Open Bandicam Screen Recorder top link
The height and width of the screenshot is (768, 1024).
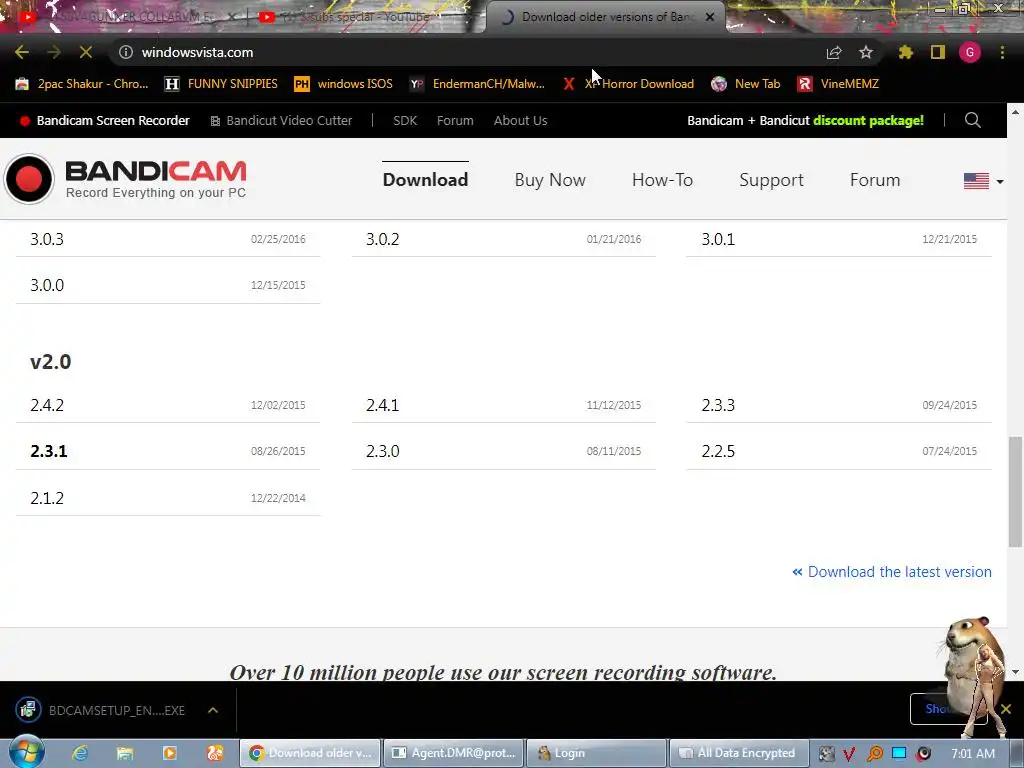(104, 120)
